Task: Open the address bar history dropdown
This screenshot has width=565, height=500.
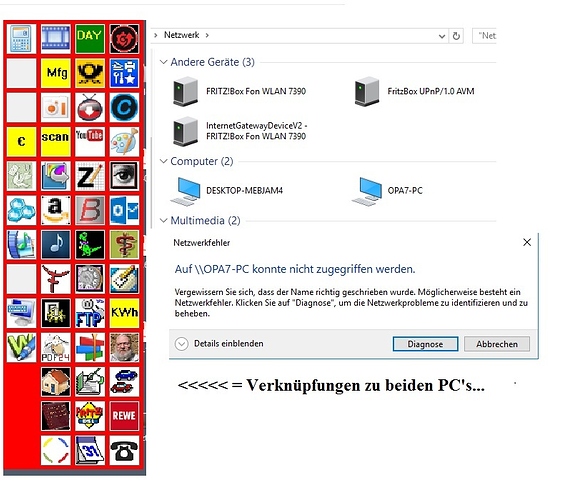Action: pyautogui.click(x=442, y=36)
